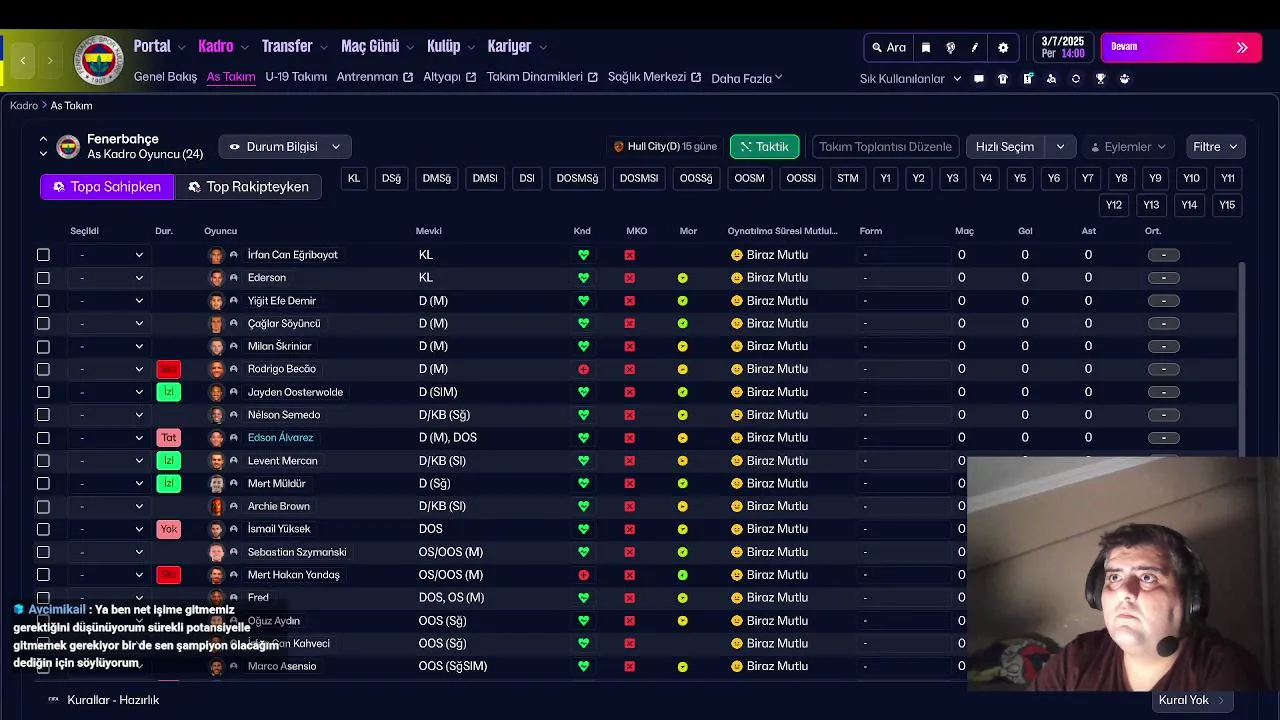Open selection dropdown for İrfan Can Eğribayat
Image resolution: width=1280 pixels, height=720 pixels.
click(x=110, y=255)
